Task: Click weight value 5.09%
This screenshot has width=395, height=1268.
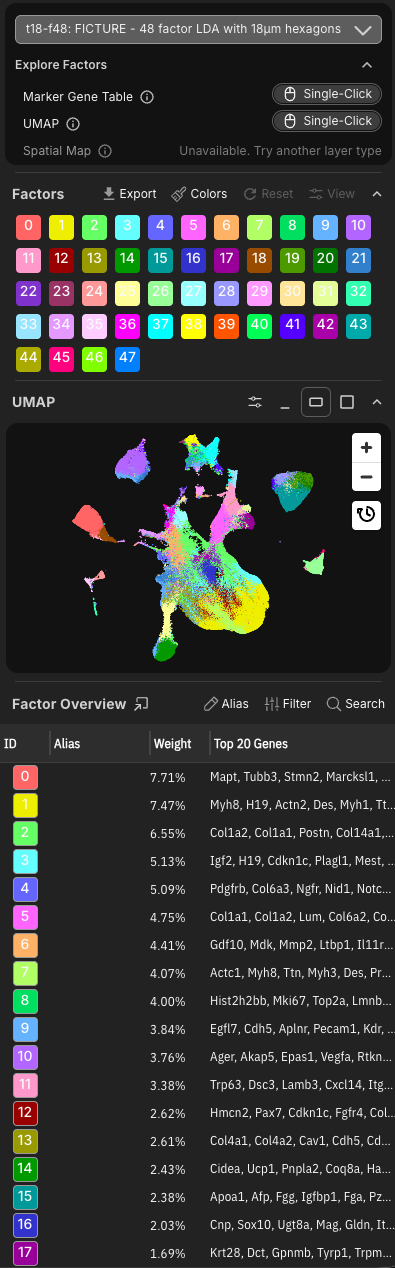Action: [x=167, y=888]
